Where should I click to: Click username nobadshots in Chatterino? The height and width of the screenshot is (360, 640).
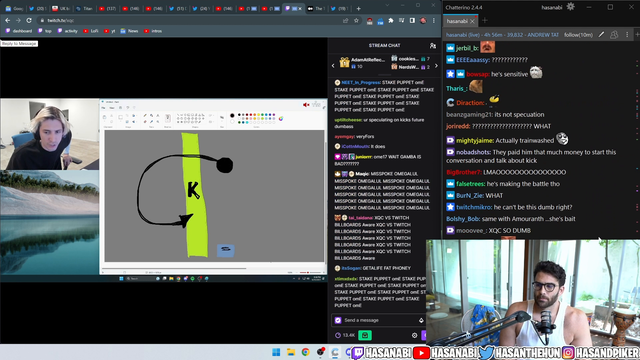(473, 152)
